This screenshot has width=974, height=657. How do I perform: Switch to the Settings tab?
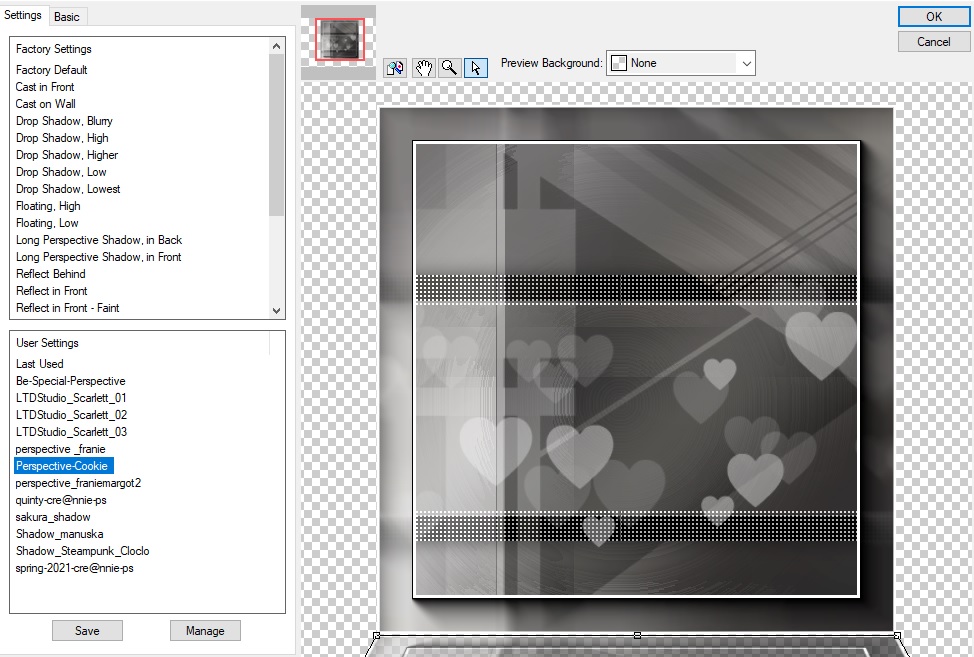(x=23, y=15)
